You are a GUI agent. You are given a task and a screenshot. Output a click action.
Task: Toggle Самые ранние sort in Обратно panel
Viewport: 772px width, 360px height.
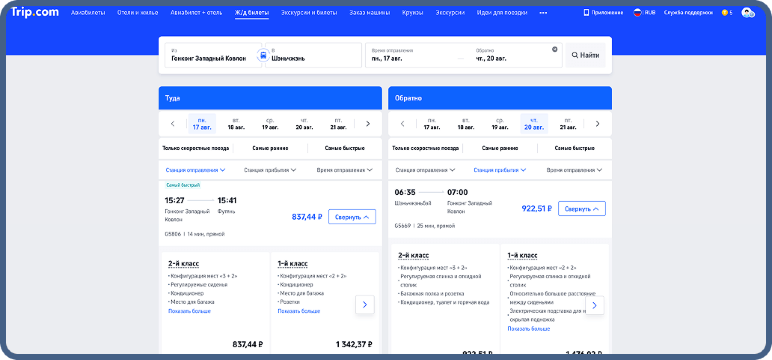pyautogui.click(x=500, y=148)
